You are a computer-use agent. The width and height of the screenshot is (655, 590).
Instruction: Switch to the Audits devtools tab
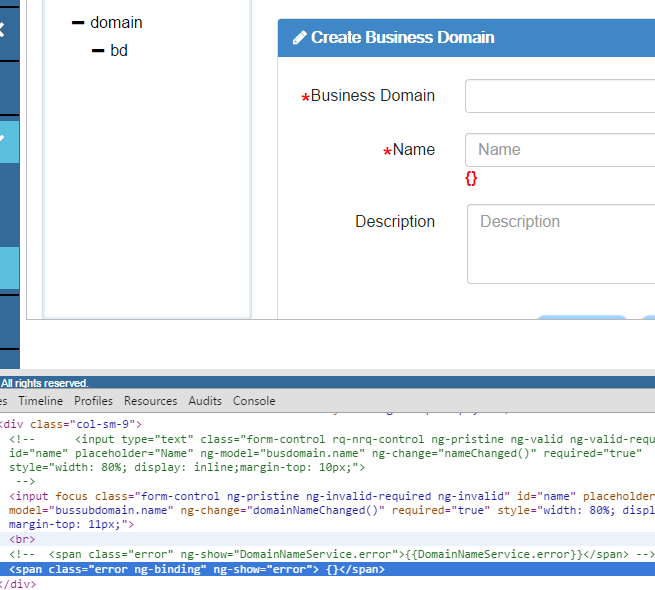[x=205, y=401]
